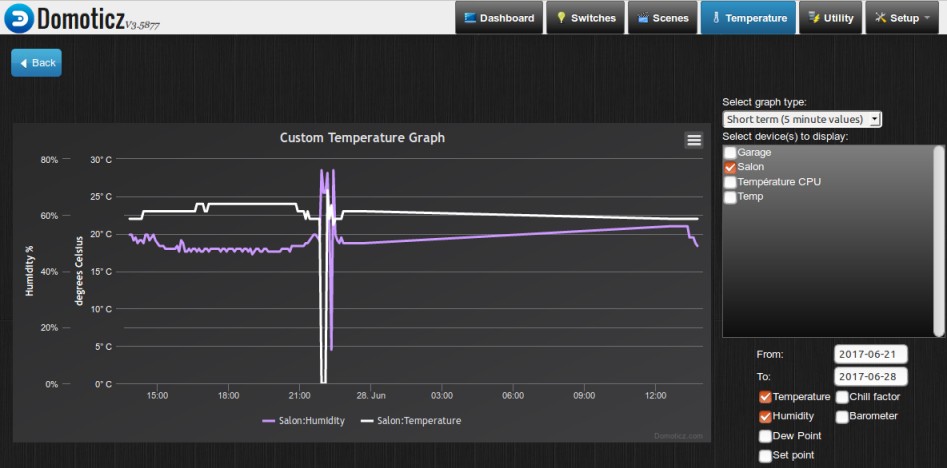This screenshot has height=468, width=947.
Task: Click the From date field
Action: [x=870, y=354]
